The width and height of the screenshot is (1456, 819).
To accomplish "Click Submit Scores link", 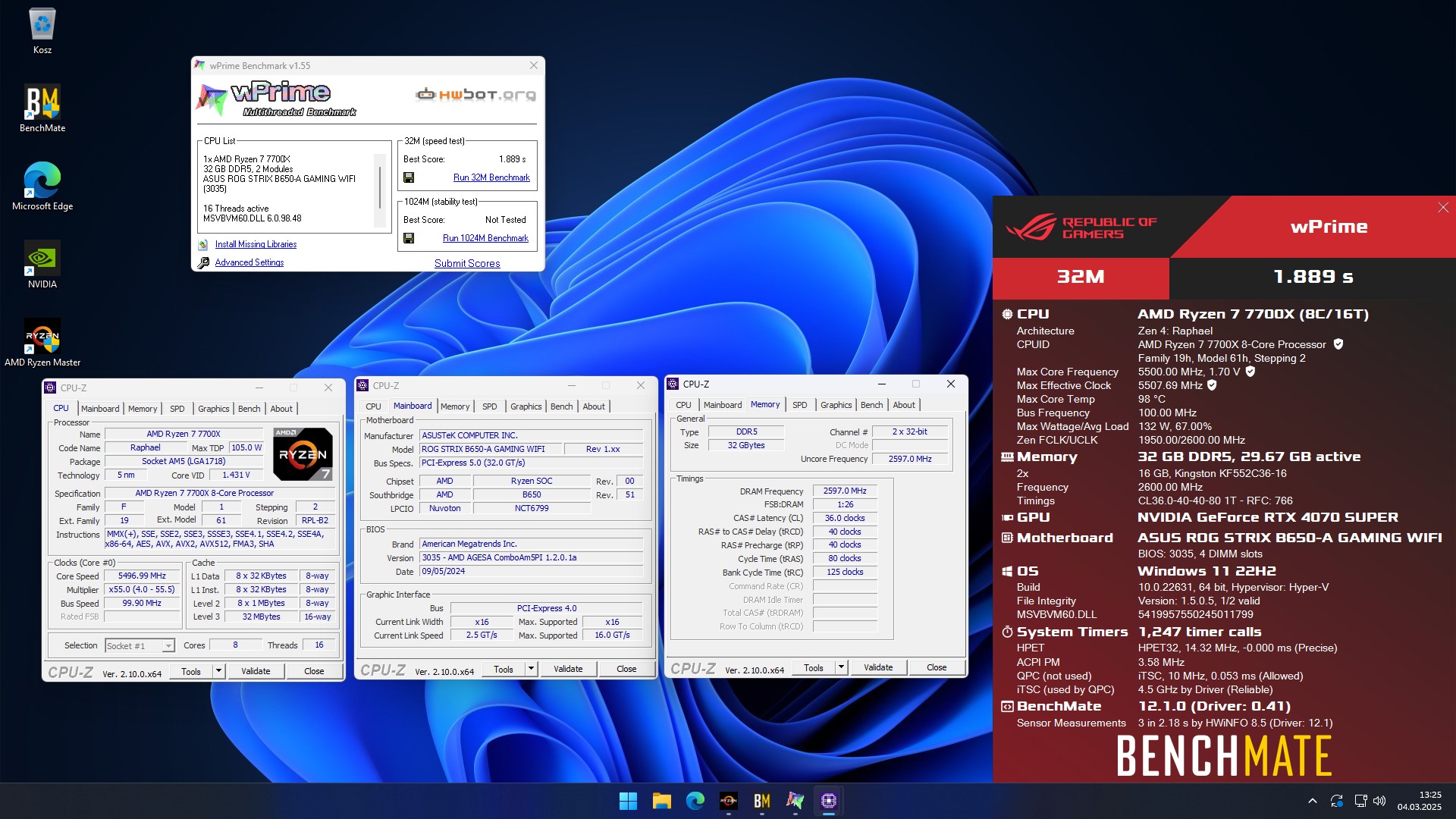I will click(x=467, y=263).
